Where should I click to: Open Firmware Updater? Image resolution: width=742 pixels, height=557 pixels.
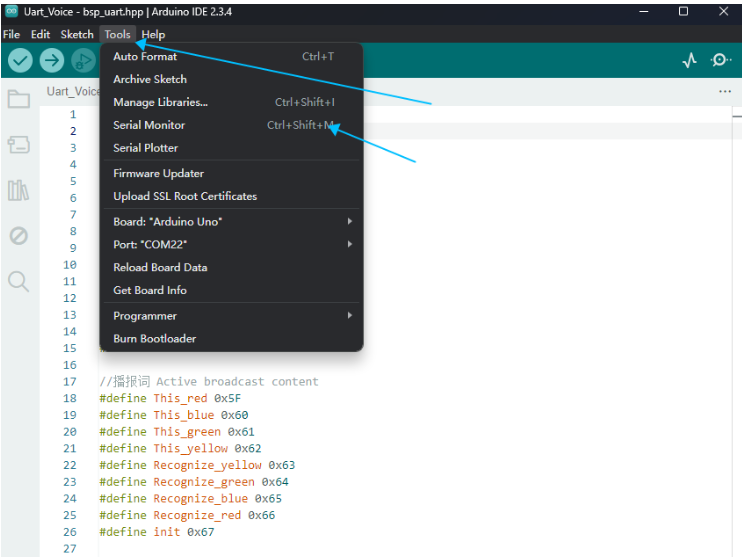click(x=231, y=173)
